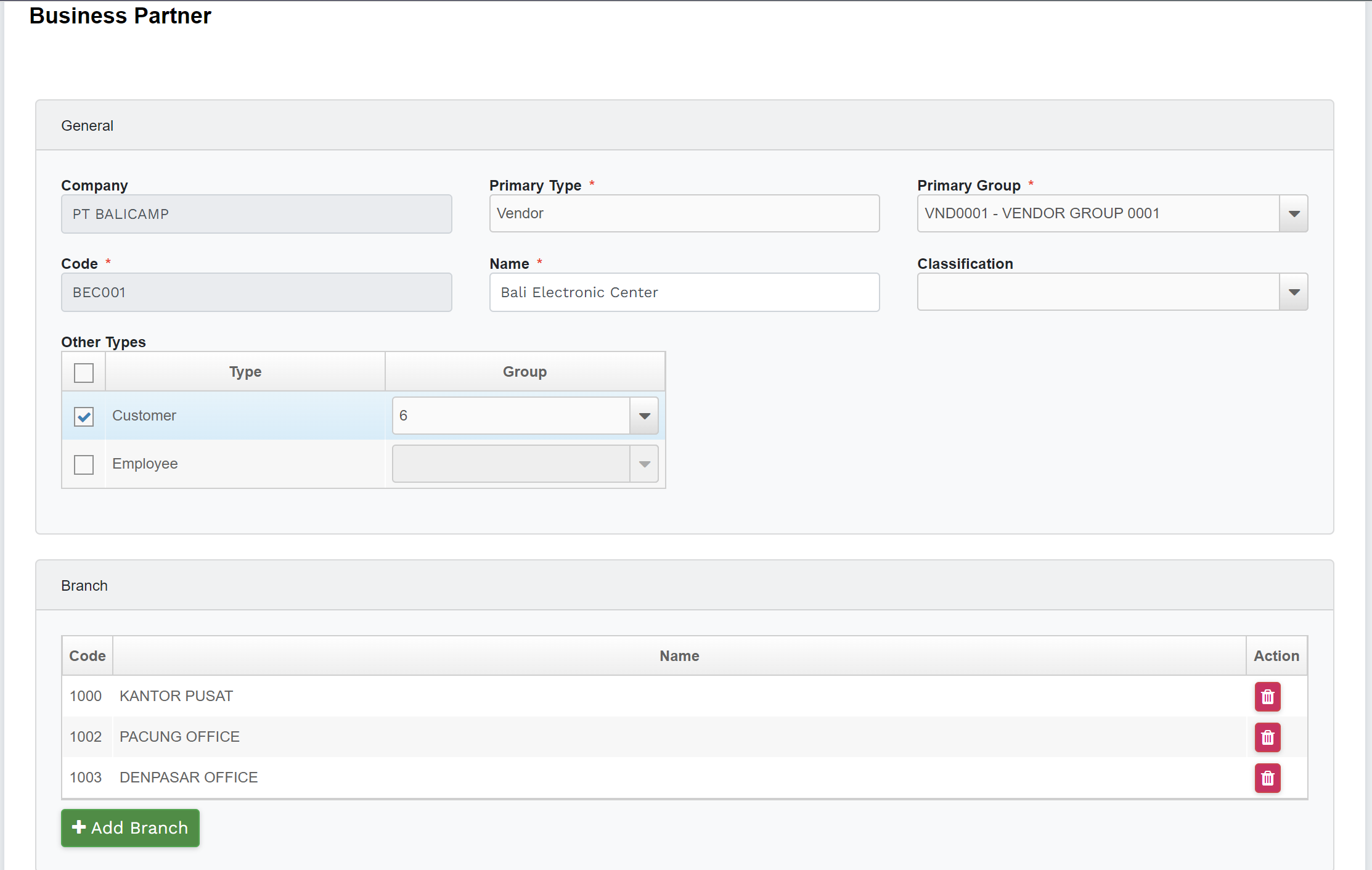Click the General section header

88,126
